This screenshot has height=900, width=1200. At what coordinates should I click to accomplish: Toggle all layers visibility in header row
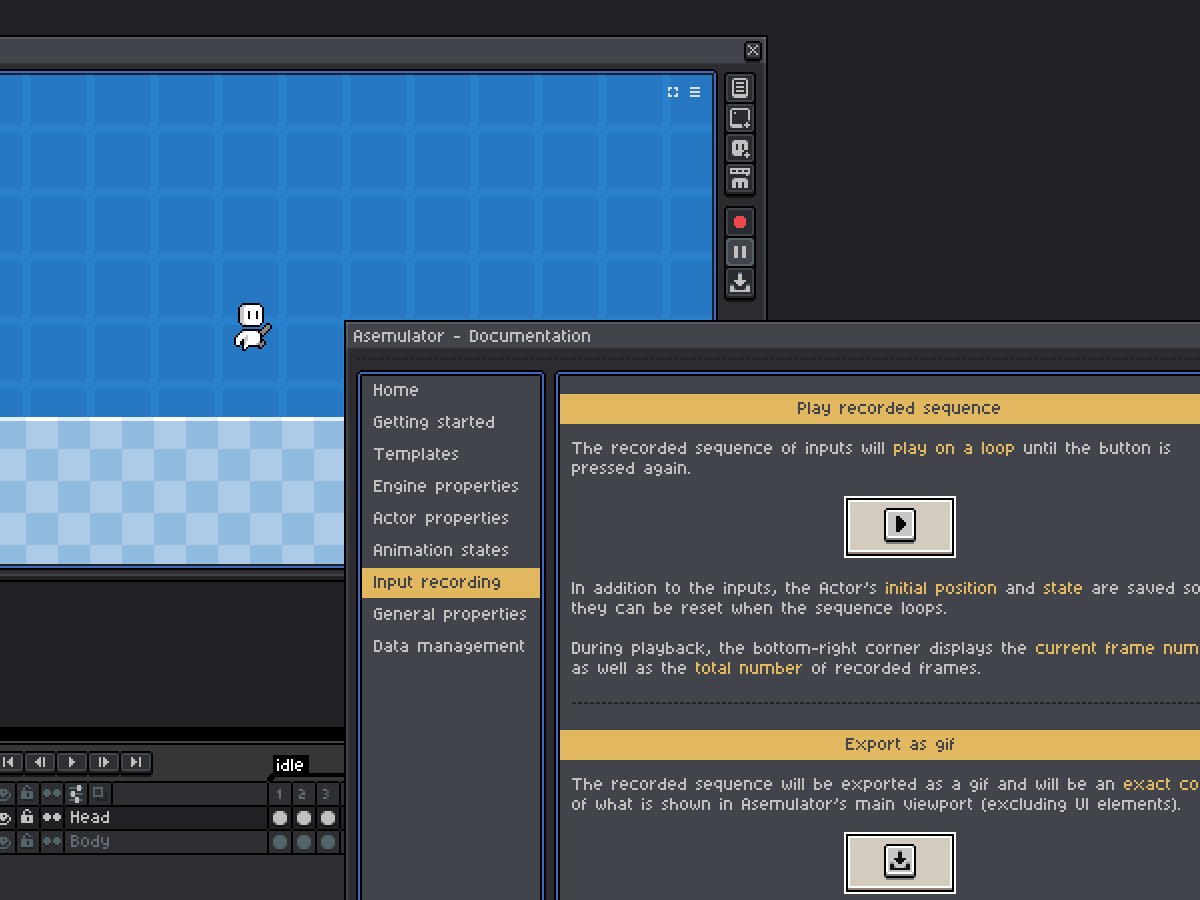(5, 794)
